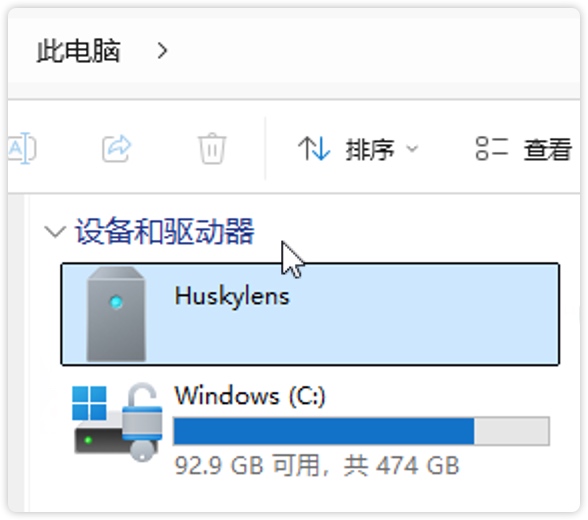Click the view layout icon
588x520 pixels.
point(492,149)
